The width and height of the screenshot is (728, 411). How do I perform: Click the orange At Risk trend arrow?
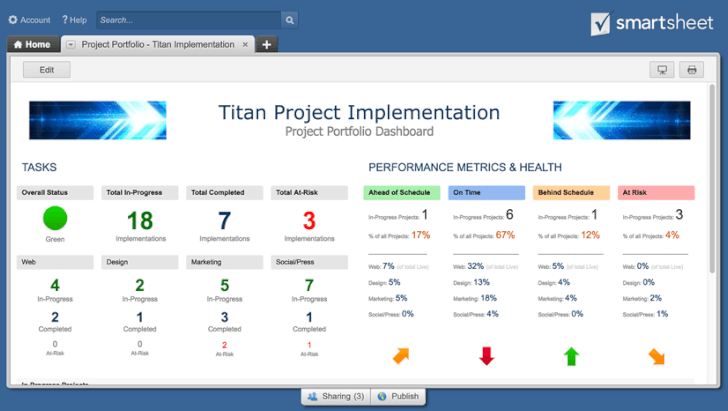656,356
